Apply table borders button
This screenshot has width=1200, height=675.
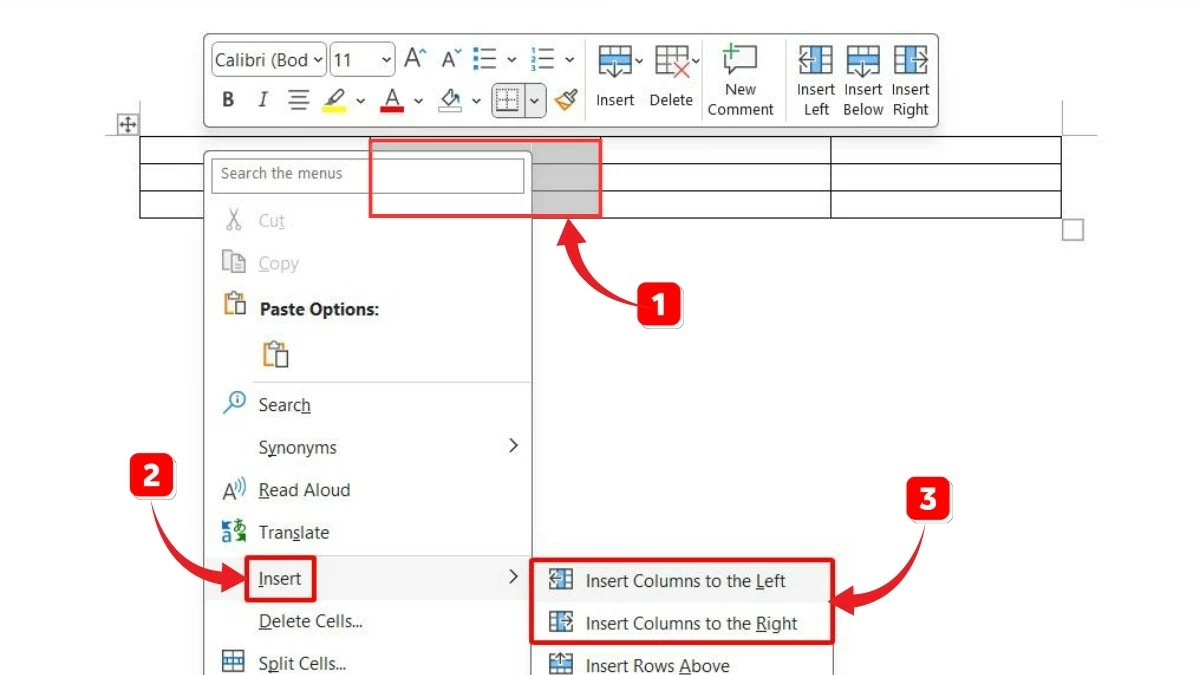(508, 100)
